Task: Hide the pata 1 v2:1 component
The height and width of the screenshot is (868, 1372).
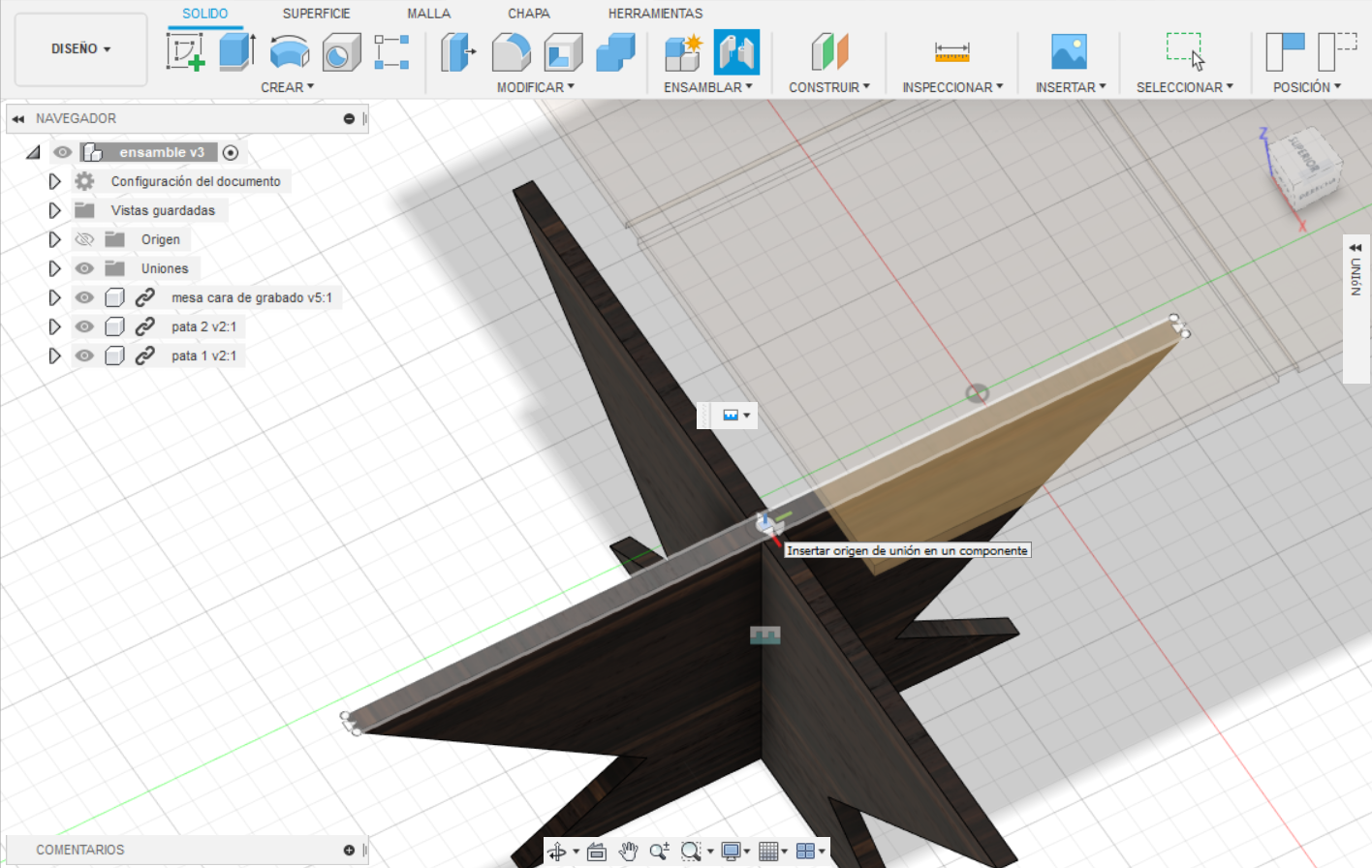Action: (x=85, y=356)
